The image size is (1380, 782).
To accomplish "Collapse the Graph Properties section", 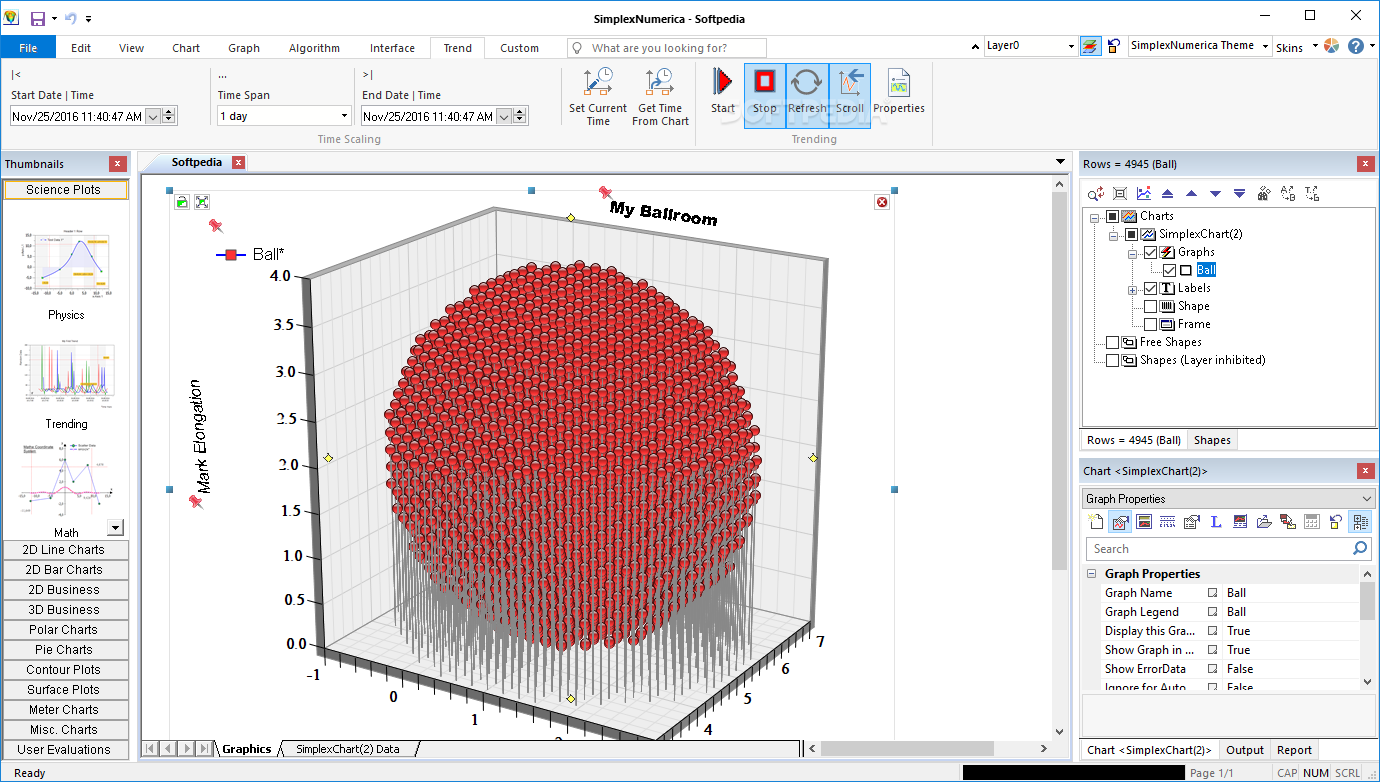I will click(x=1092, y=574).
